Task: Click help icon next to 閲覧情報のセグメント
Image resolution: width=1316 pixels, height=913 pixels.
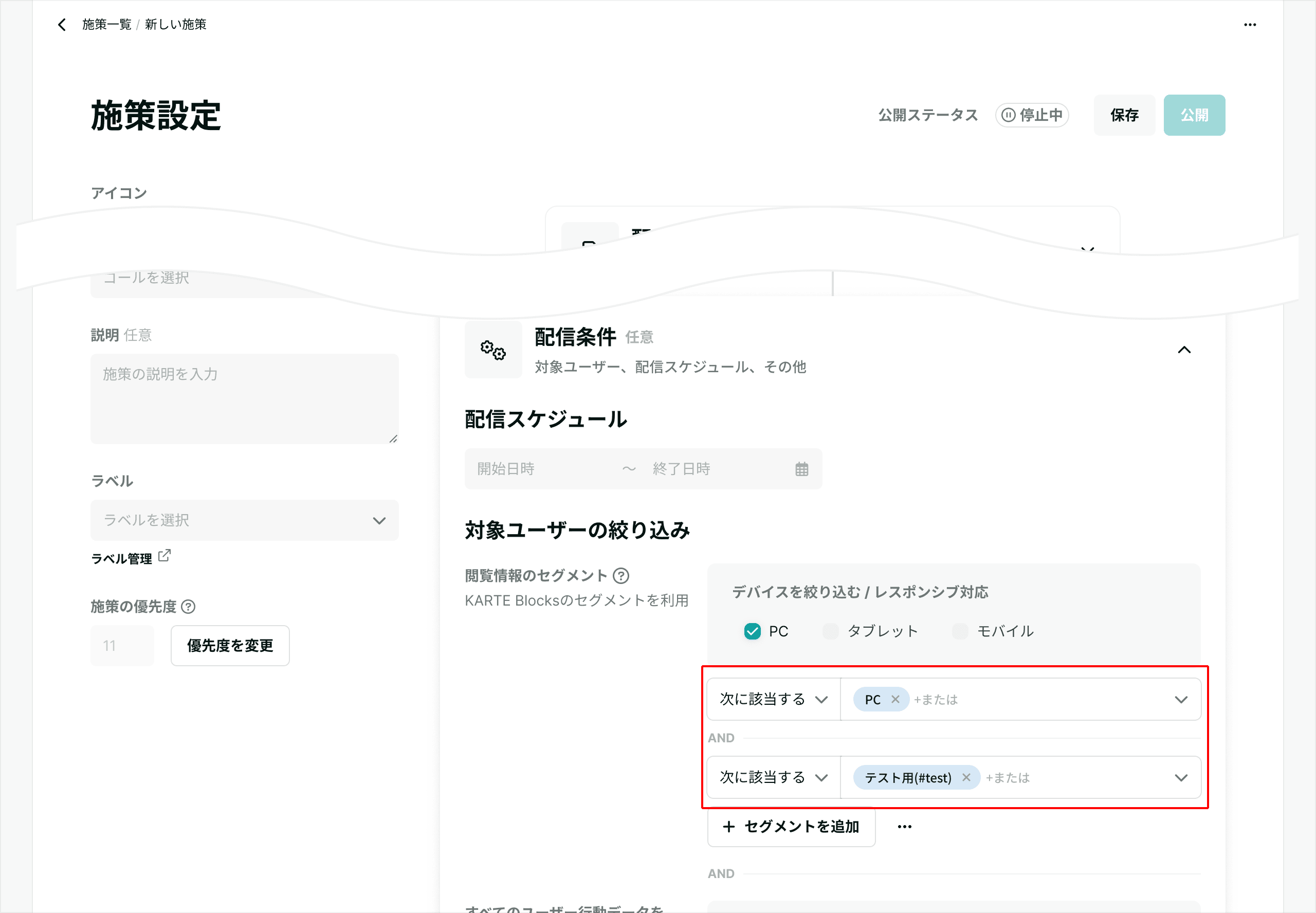Action: [620, 575]
